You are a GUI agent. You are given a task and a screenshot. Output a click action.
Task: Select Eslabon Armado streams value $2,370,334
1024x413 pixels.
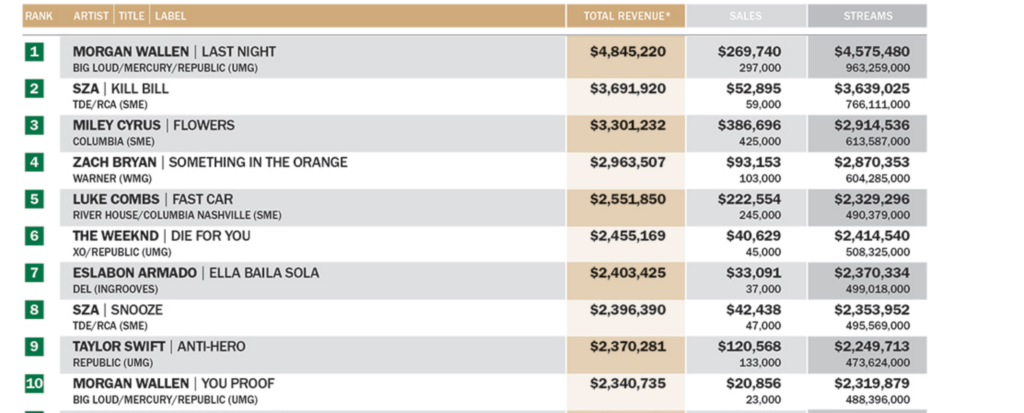click(x=872, y=273)
